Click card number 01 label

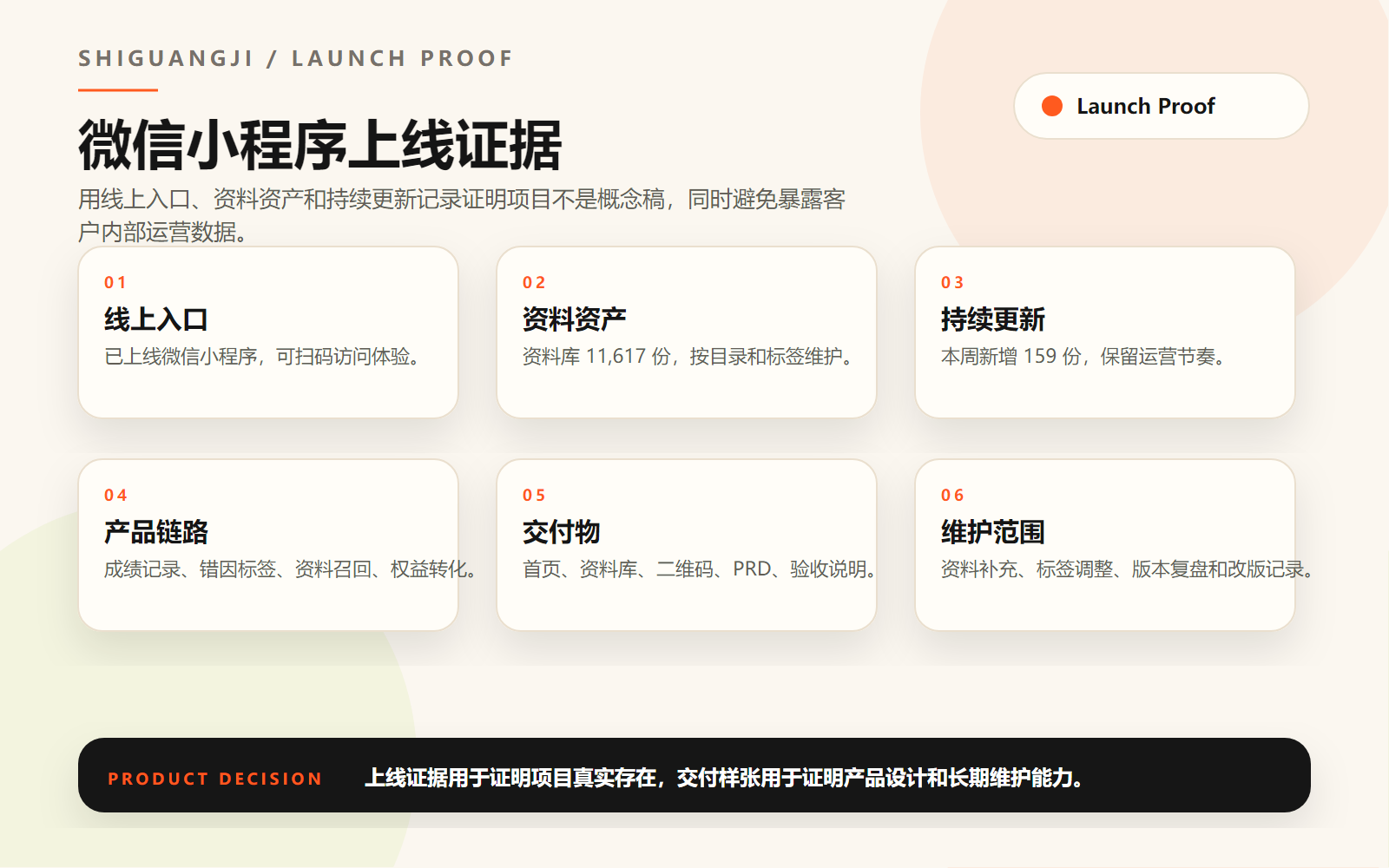[115, 282]
